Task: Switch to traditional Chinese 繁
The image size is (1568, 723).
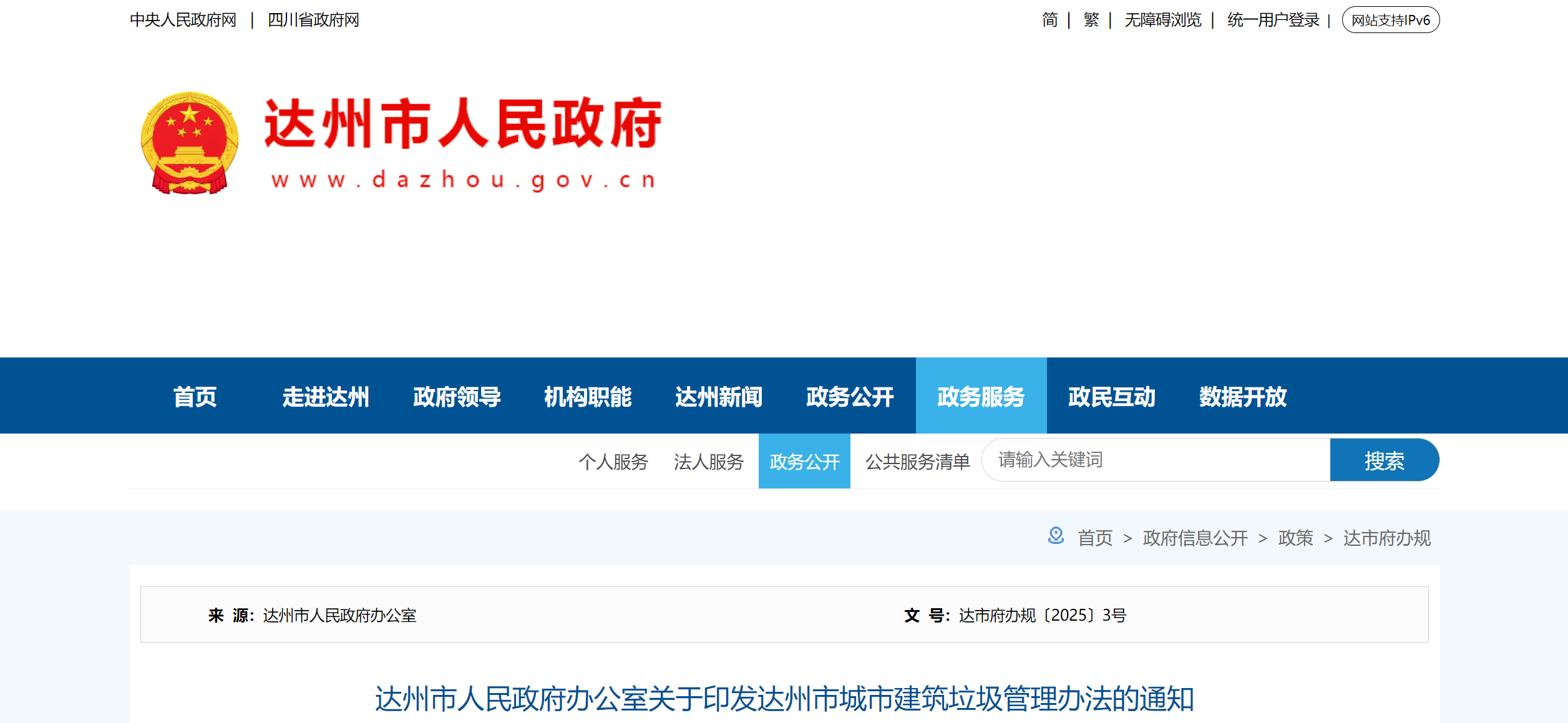Action: [x=1091, y=21]
